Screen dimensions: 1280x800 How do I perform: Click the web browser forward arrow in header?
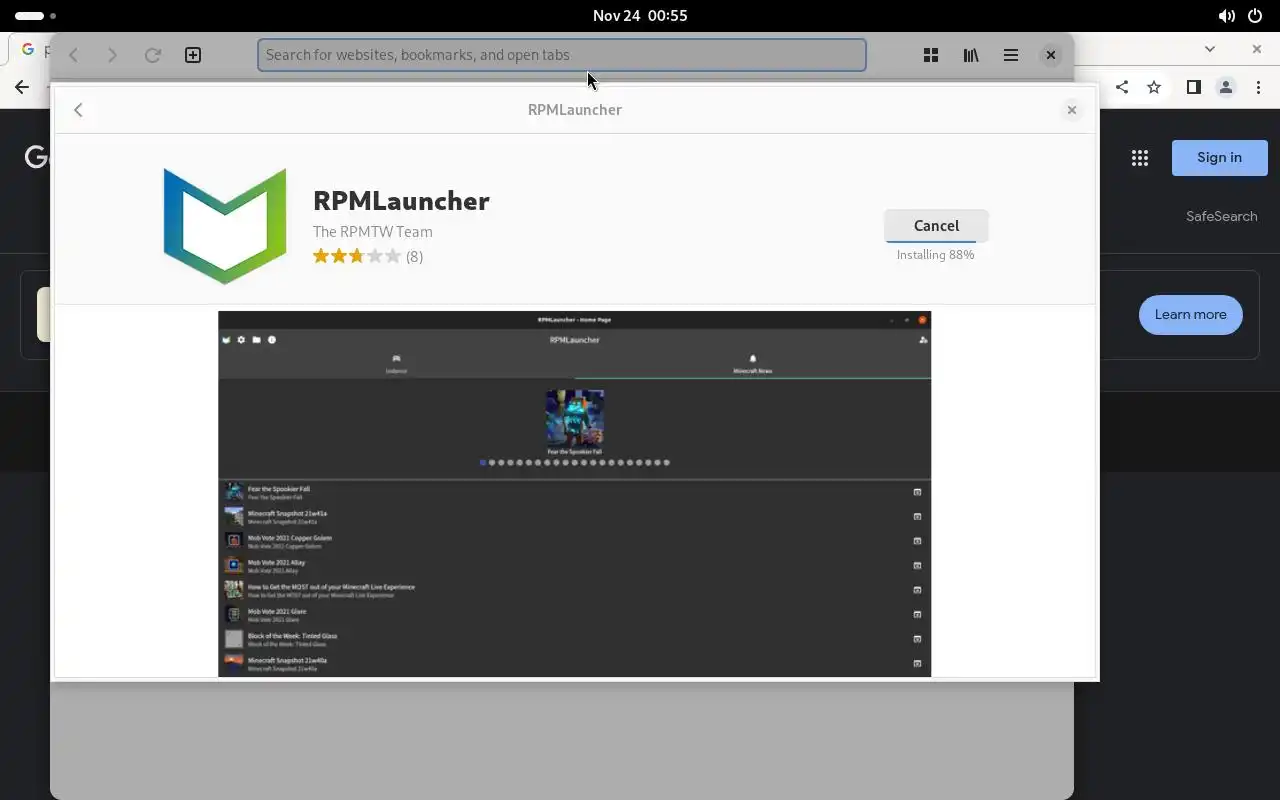pyautogui.click(x=112, y=55)
